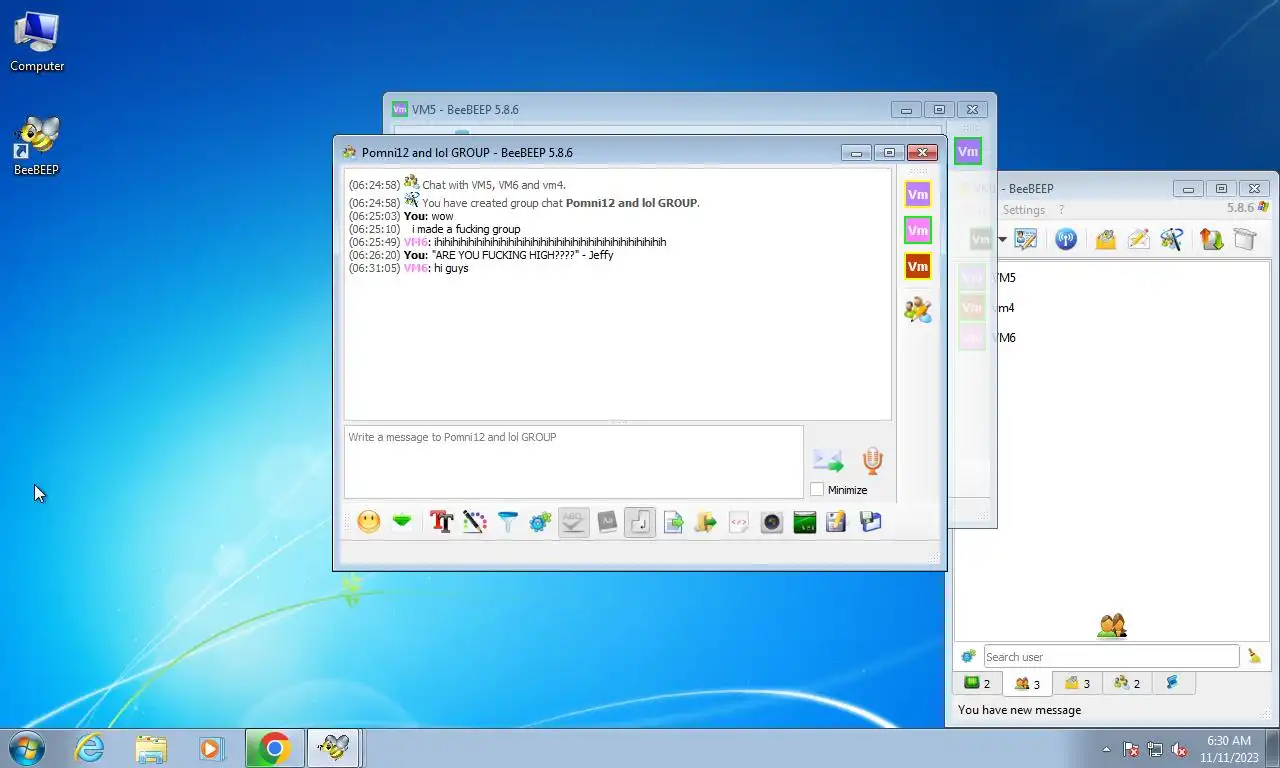
Task: Click the VM6 sender name in the hi guys message
Action: click(416, 268)
